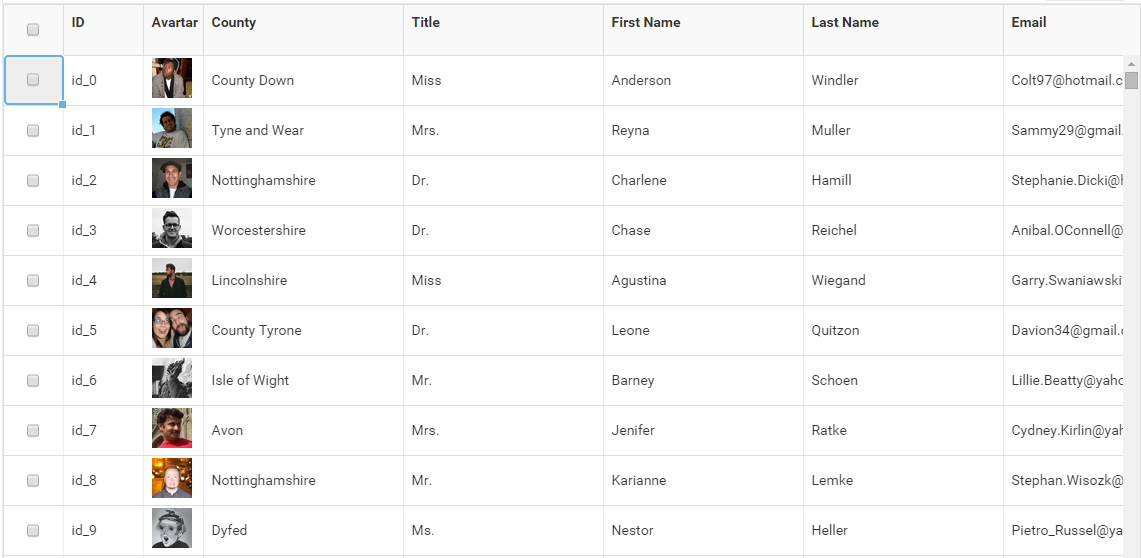Screen dimensions: 1141x558
Task: Click the avatar thumbnail for id_0
Action: click(x=172, y=79)
